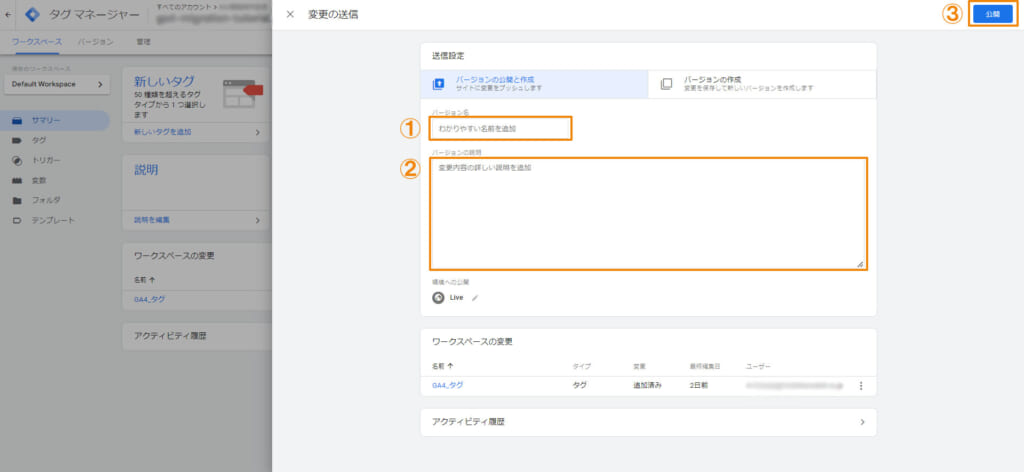This screenshot has width=1024, height=472.
Task: Click the トリガー sidebar icon
Action: [18, 160]
